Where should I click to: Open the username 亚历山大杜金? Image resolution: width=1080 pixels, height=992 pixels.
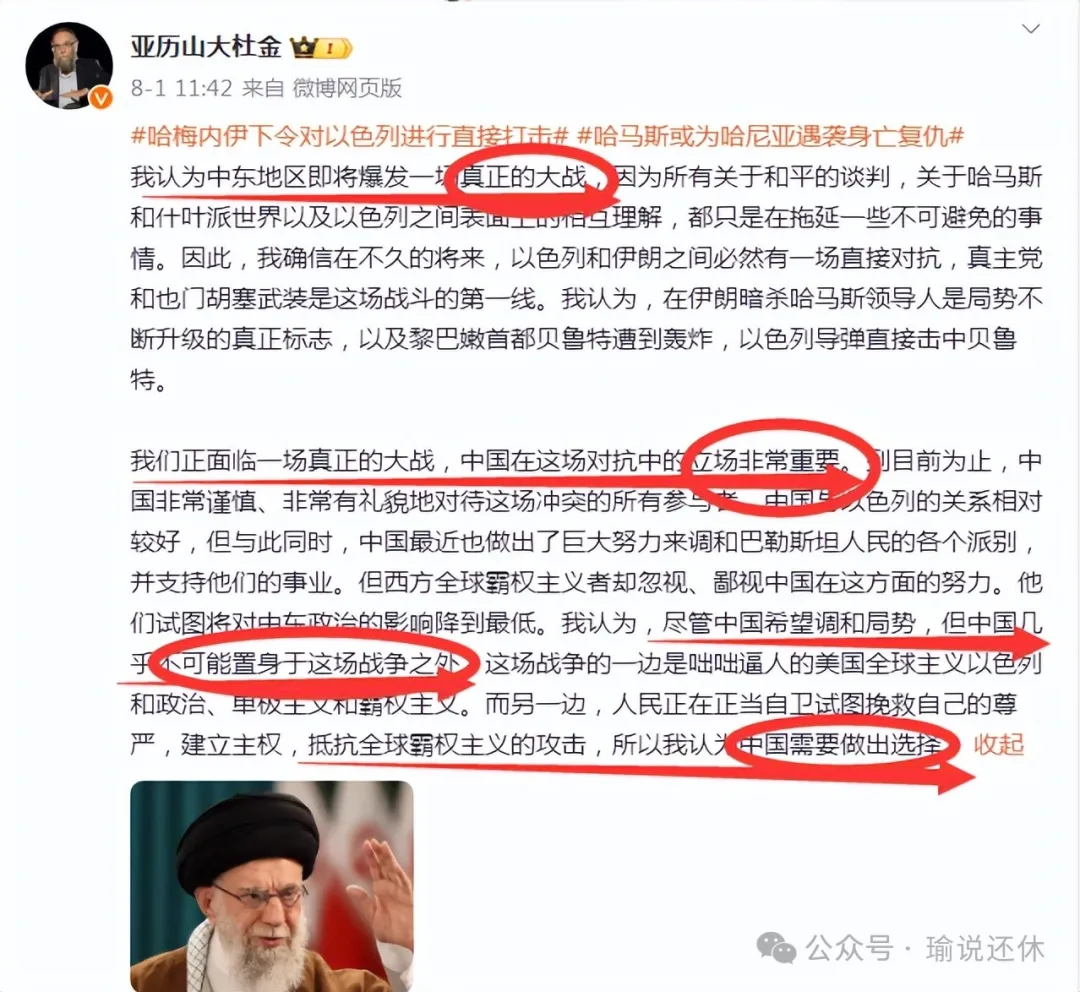(x=206, y=47)
